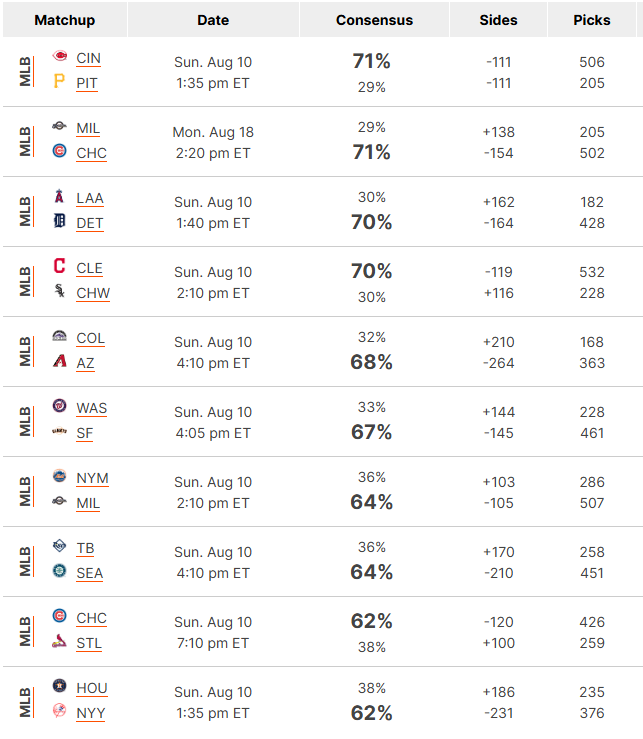643x739 pixels.
Task: Click the Astros logo beside HOU
Action: pos(59,686)
